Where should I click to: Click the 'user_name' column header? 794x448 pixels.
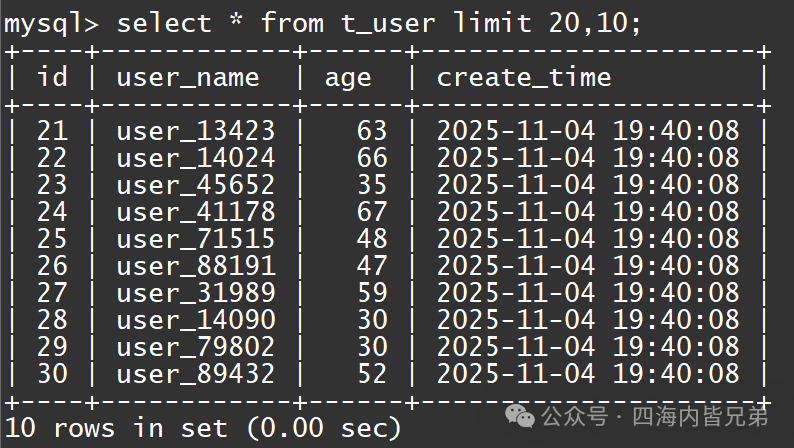point(188,78)
